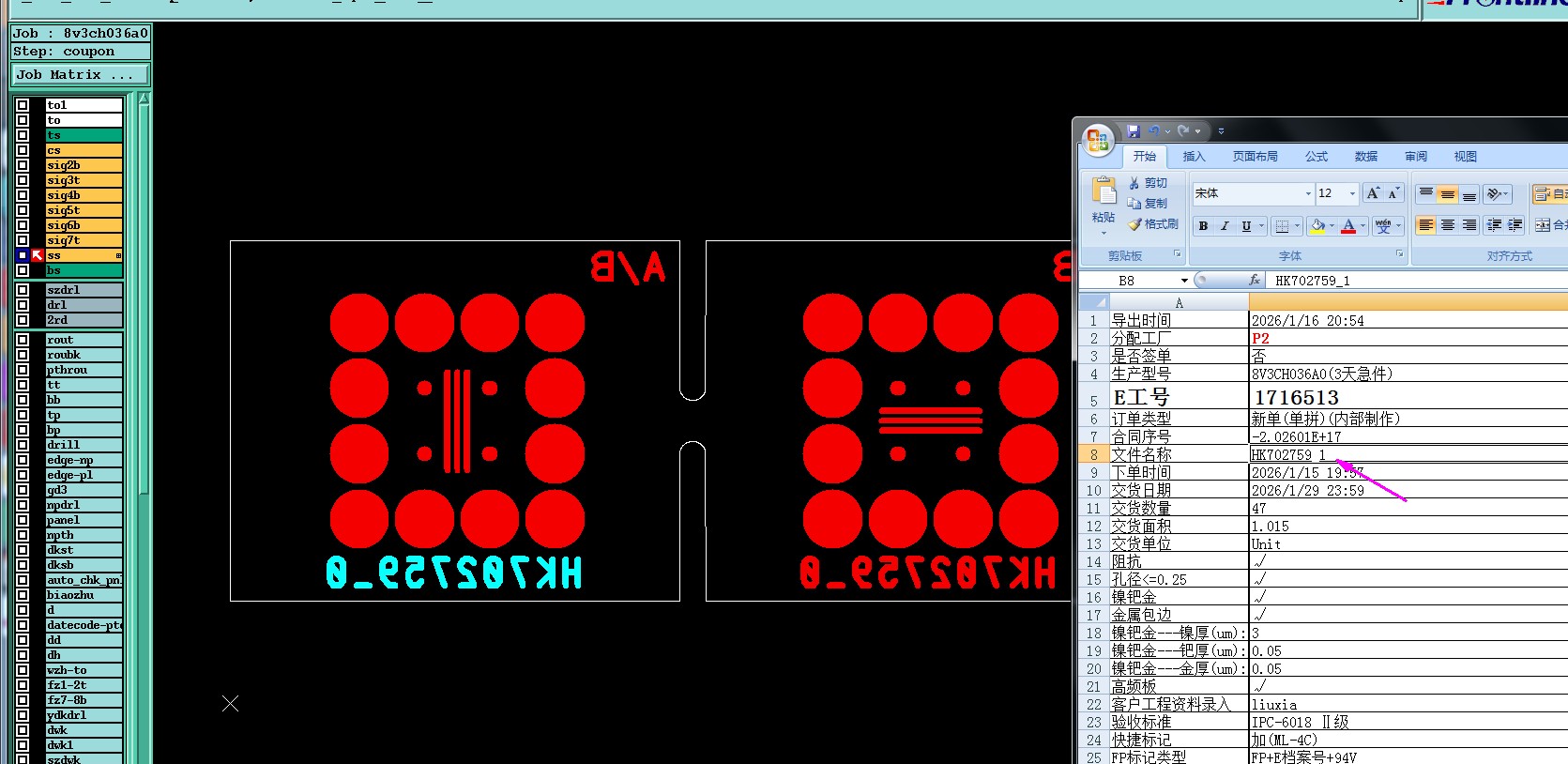The image size is (1568, 764).
Task: Switch to the 数据 (Data) tab
Action: [x=1366, y=157]
